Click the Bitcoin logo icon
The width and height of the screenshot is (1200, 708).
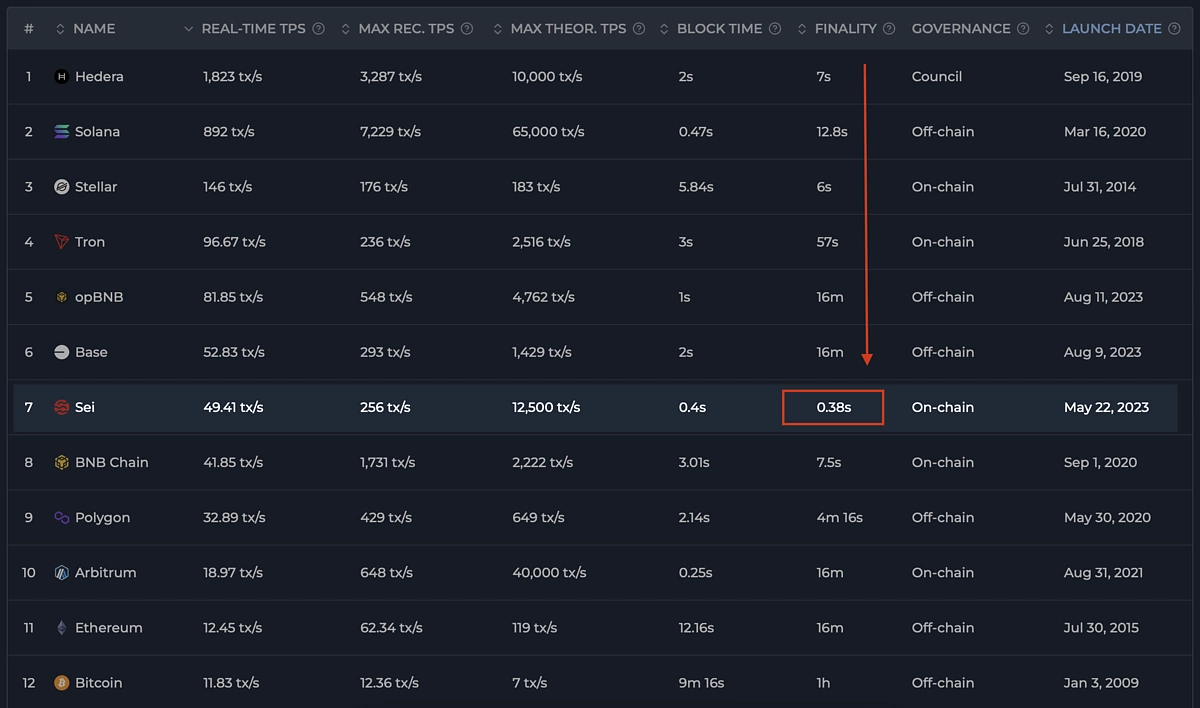[61, 683]
